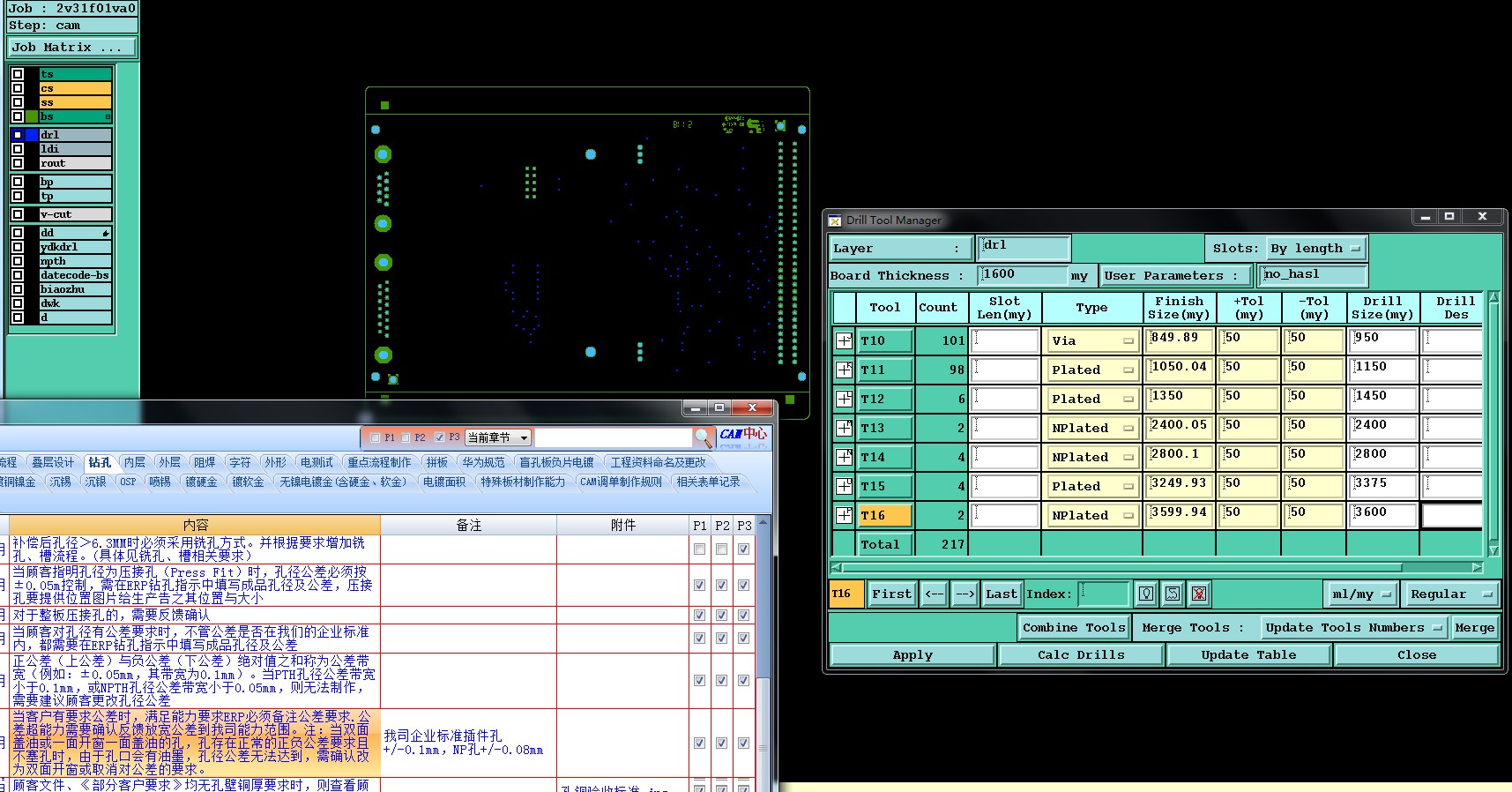The height and width of the screenshot is (792, 1512).
Task: Focus the Index input field
Action: coord(1105,594)
